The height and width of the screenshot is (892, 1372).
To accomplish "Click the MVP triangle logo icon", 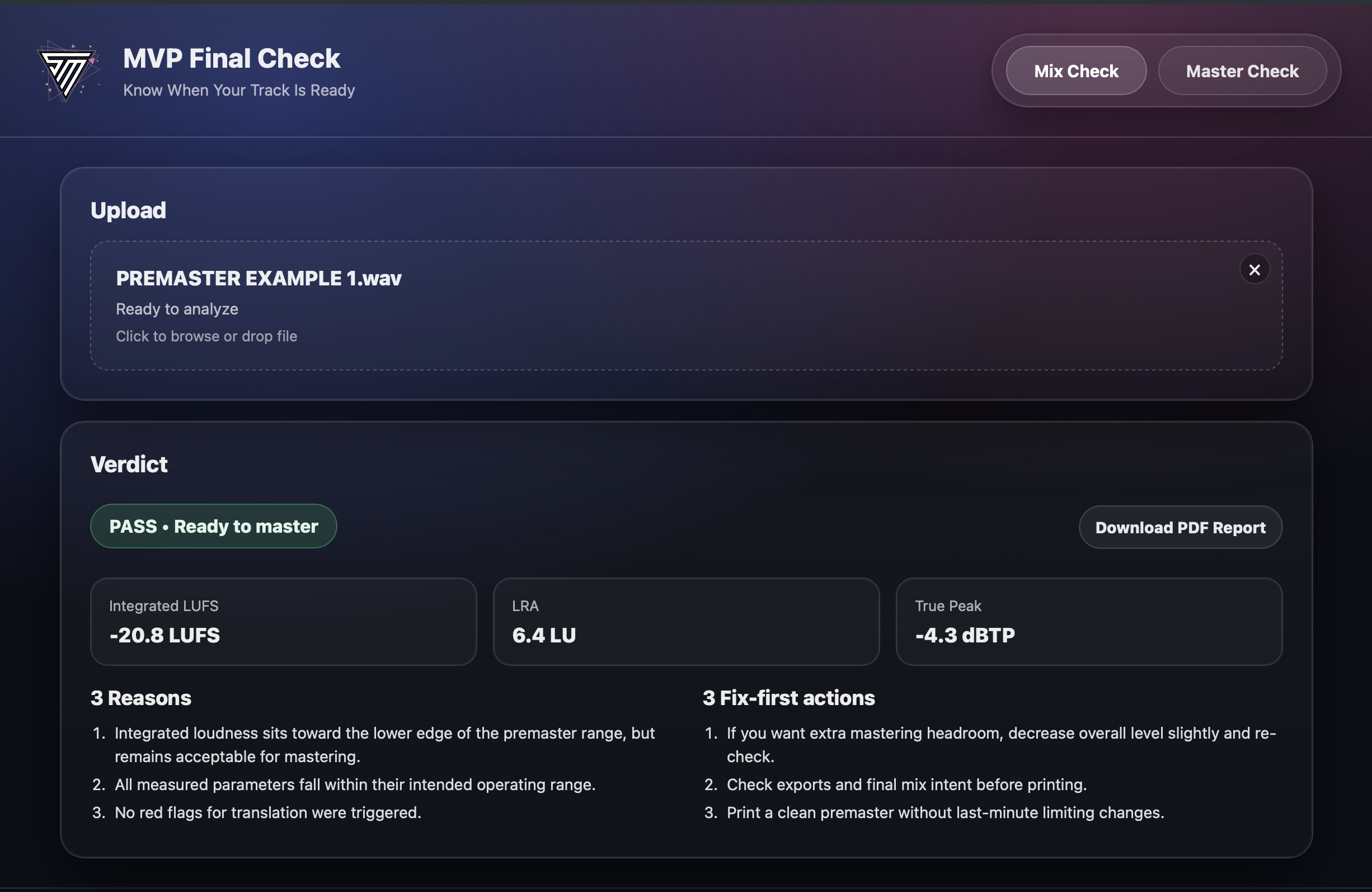I will 68,72.
